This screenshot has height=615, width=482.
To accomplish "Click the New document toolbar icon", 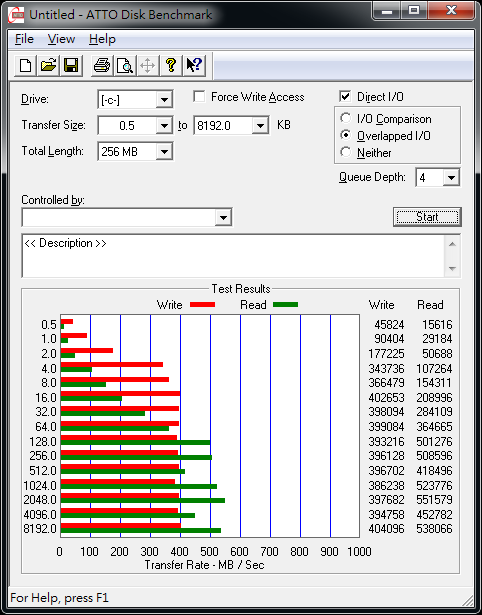I will click(25, 65).
